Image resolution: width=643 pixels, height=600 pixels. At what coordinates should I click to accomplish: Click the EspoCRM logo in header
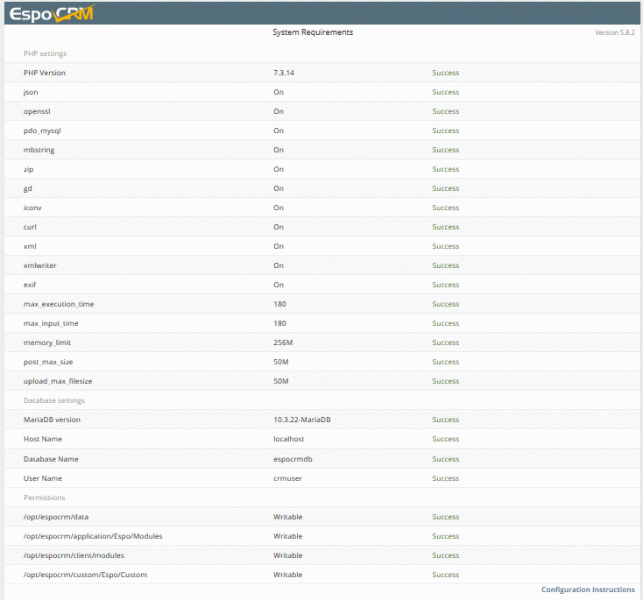click(x=51, y=13)
